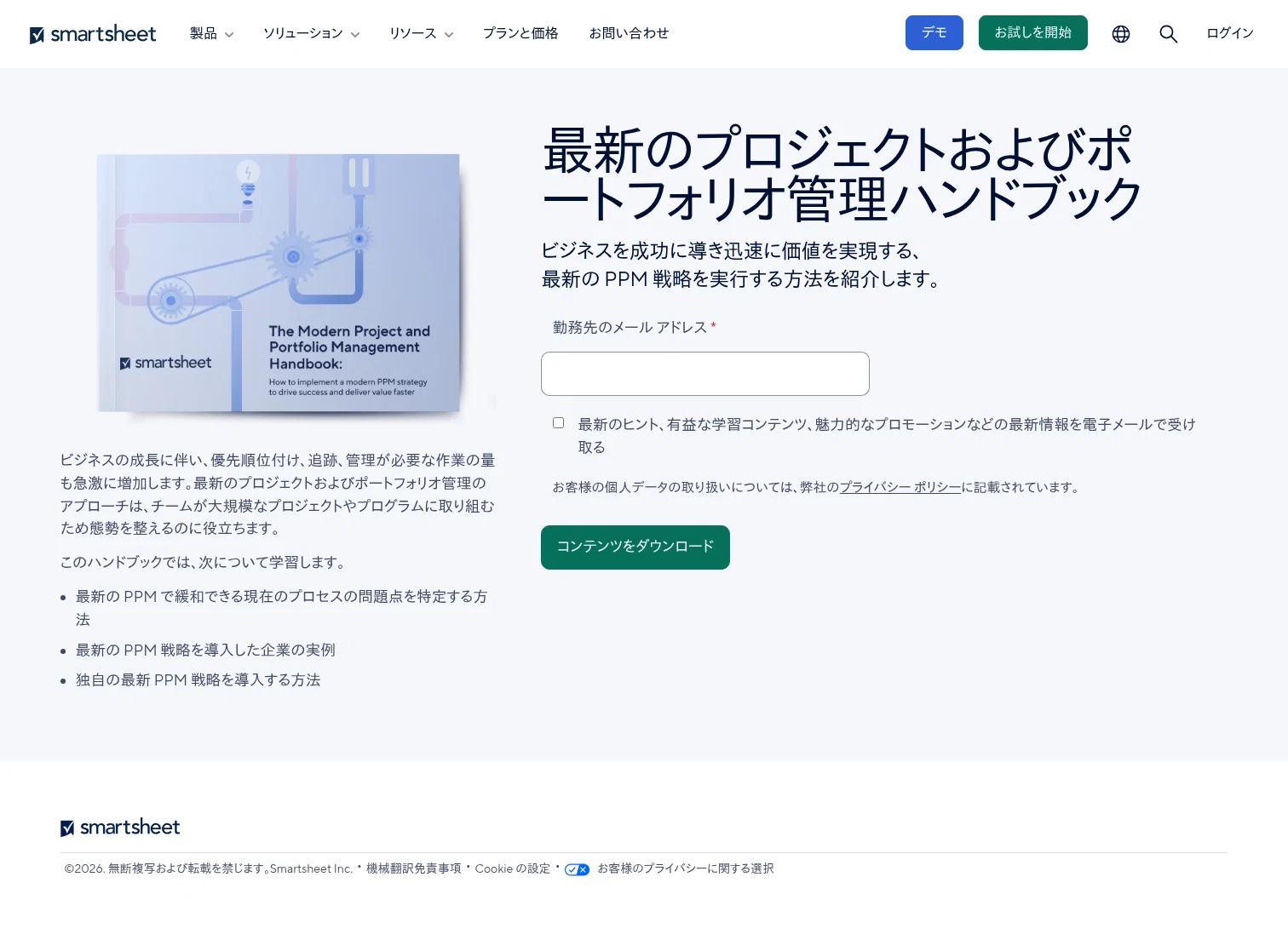Open Cookie の設定 footer link
Viewport: 1288px width, 940px height.
[x=513, y=868]
